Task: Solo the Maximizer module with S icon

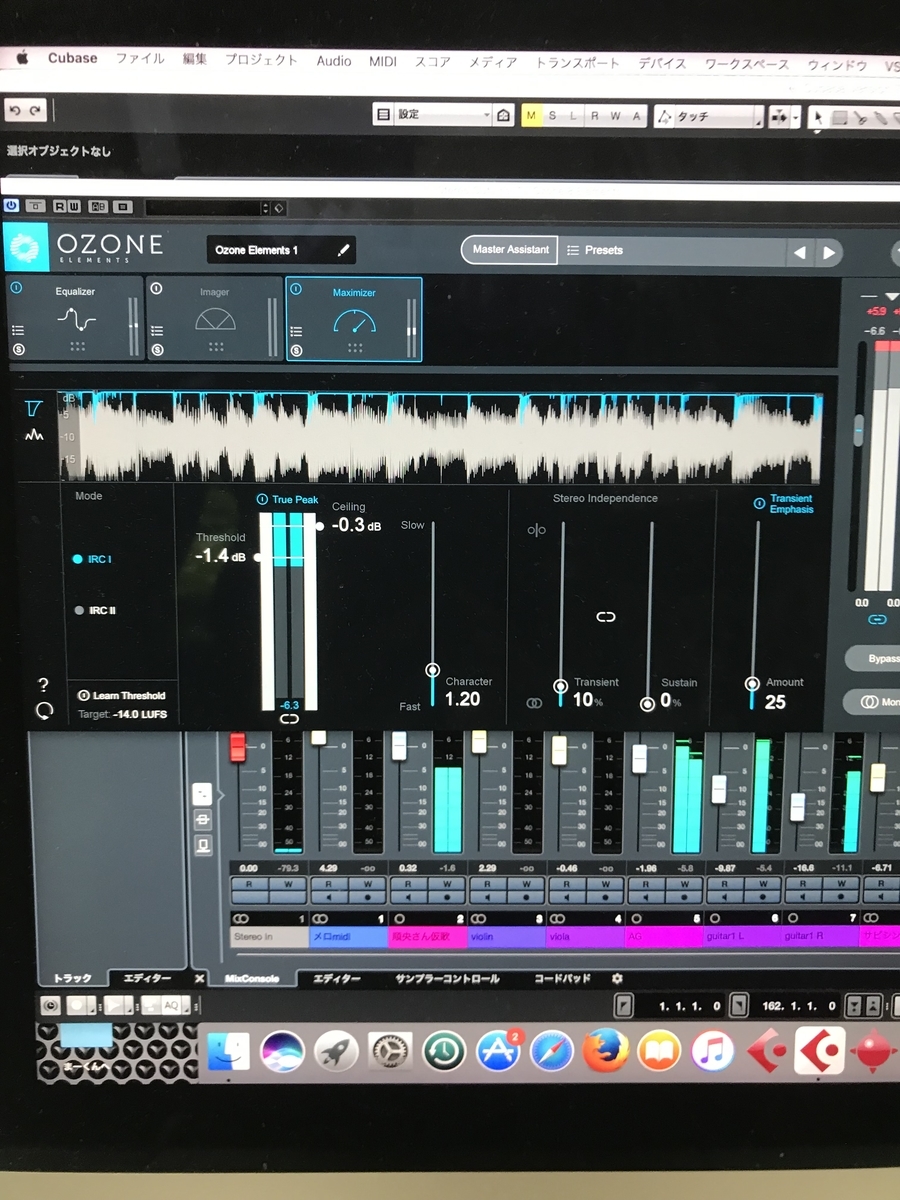Action: pos(296,350)
